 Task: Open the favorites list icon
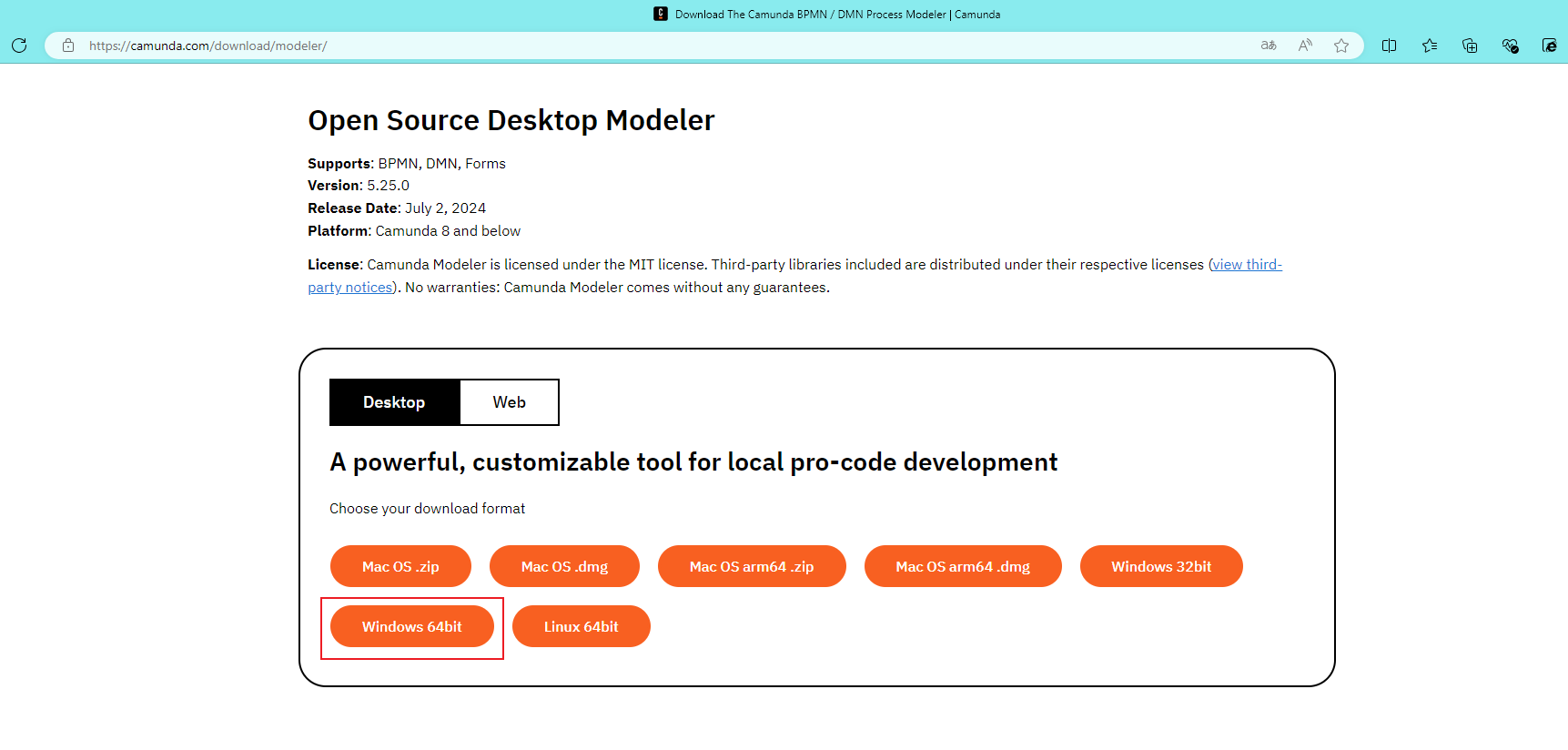pyautogui.click(x=1430, y=46)
